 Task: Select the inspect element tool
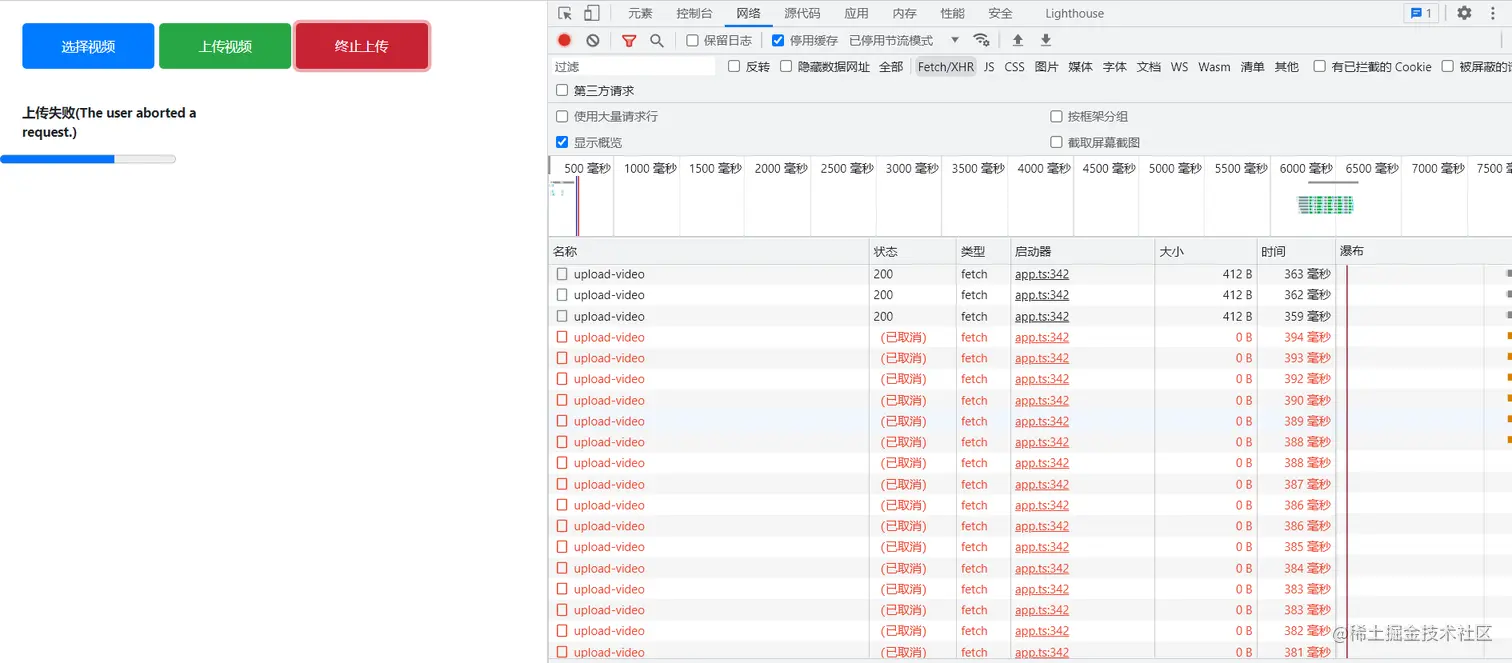[x=566, y=12]
